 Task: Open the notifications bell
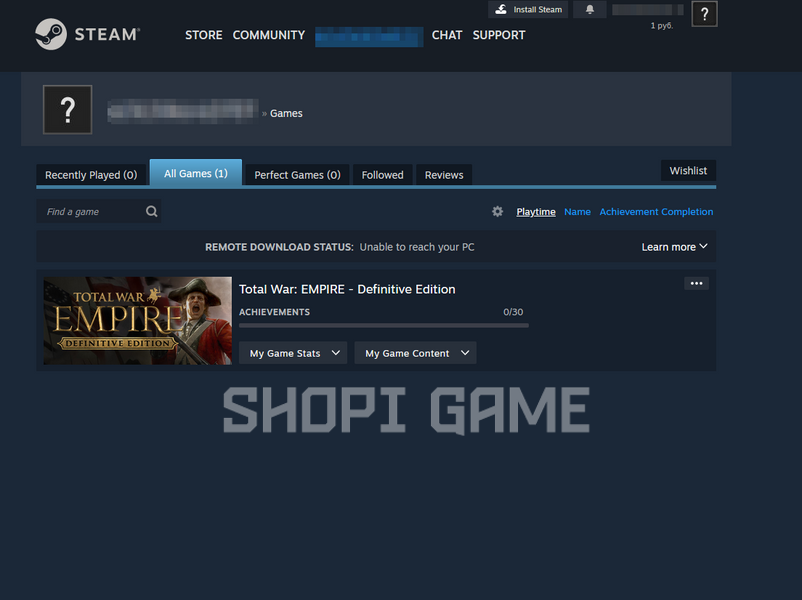click(590, 9)
